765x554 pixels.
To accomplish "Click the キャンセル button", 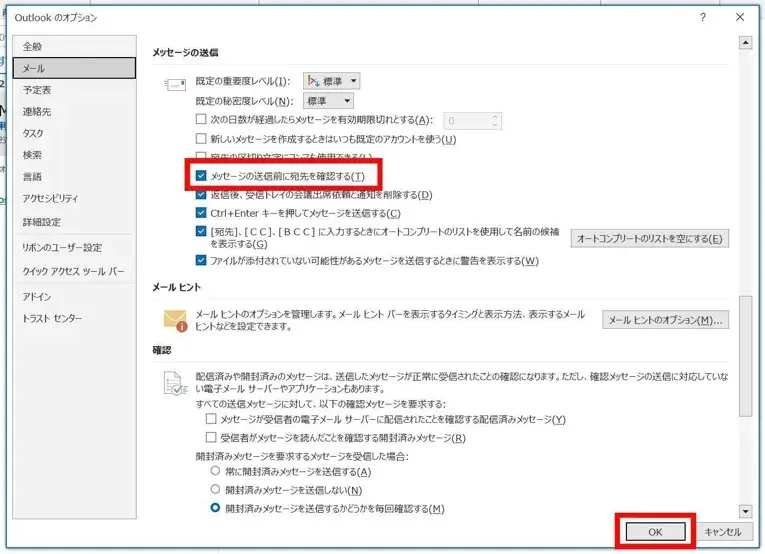I will (723, 532).
